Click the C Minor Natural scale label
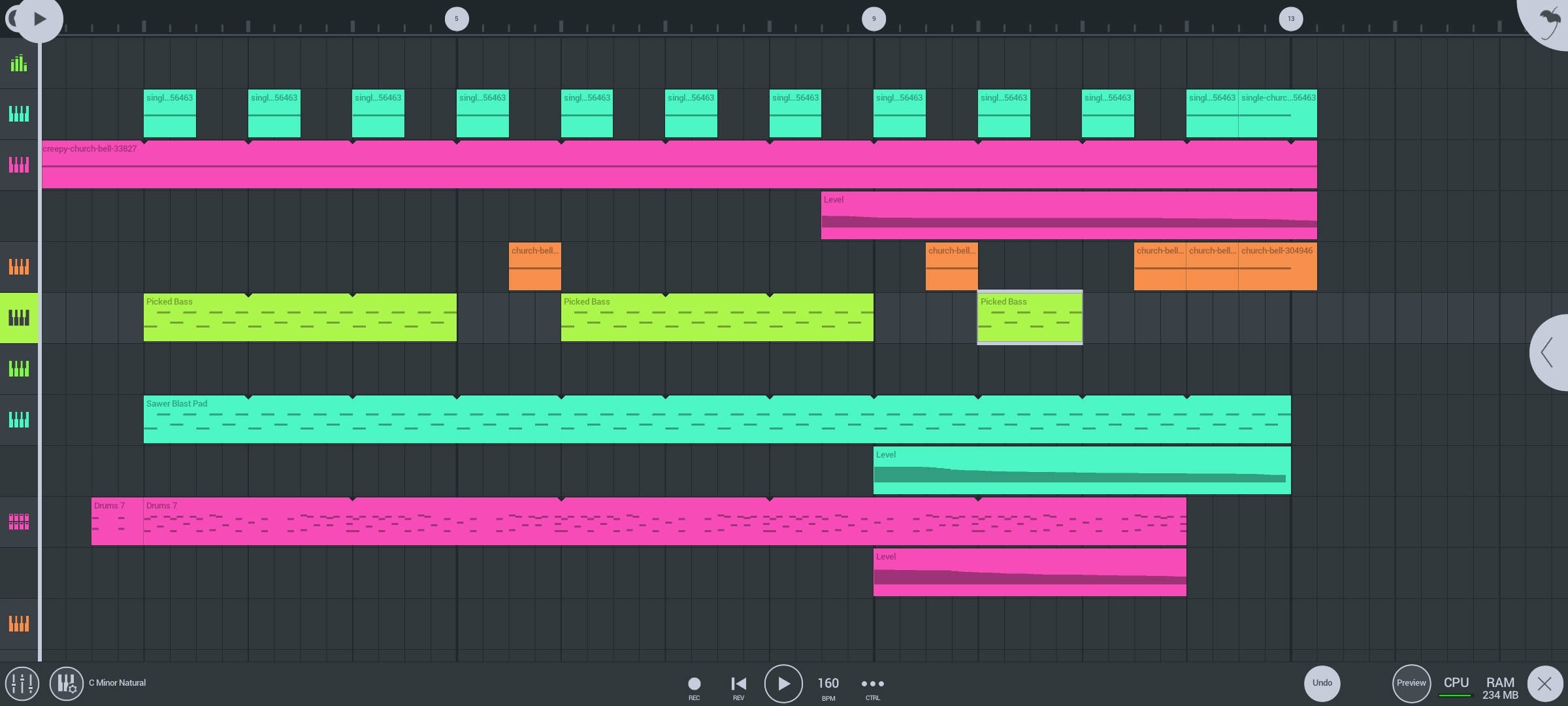Viewport: 1568px width, 706px height. (x=118, y=682)
